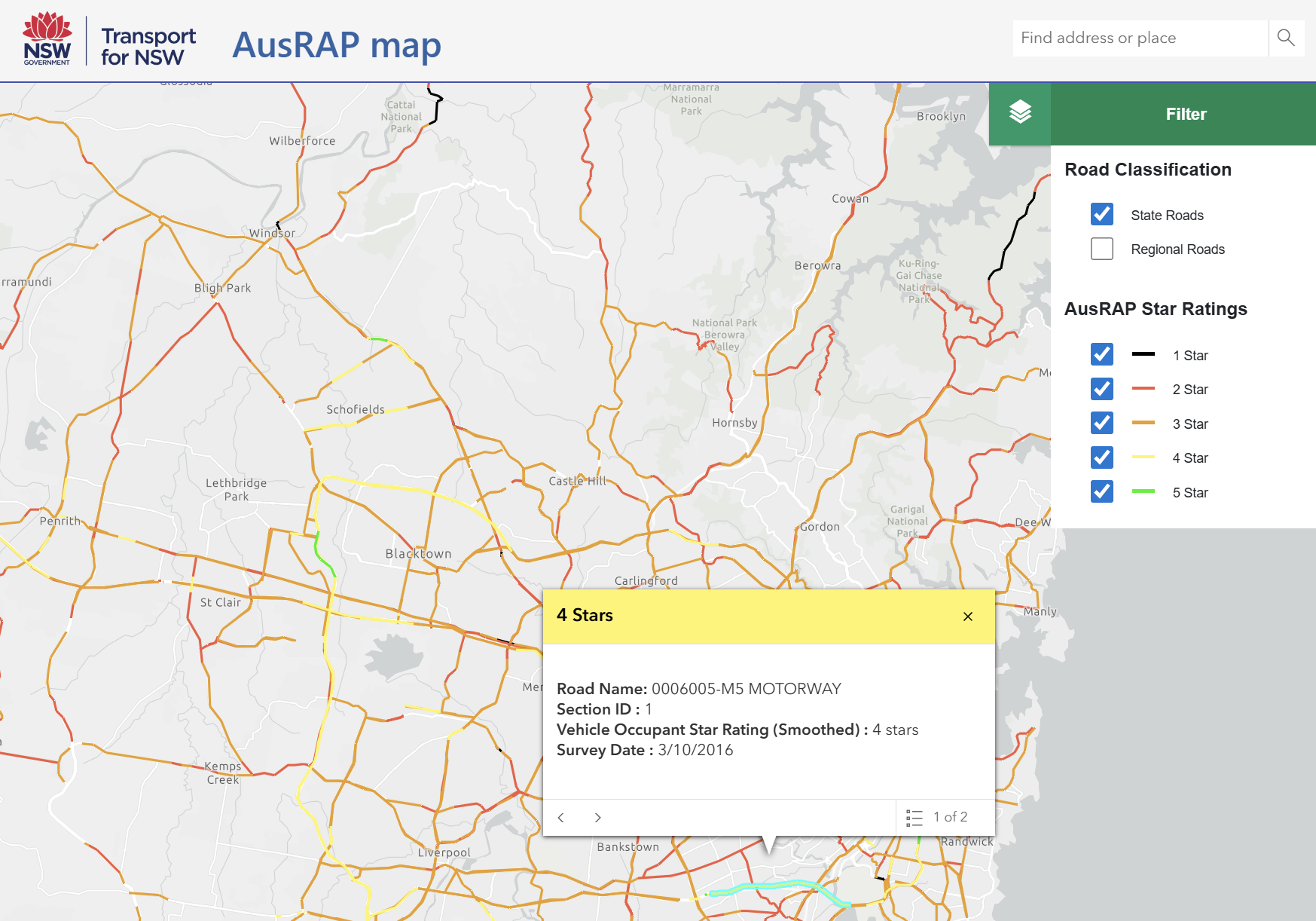Click the search magnifier icon
1316x921 pixels.
click(1286, 38)
